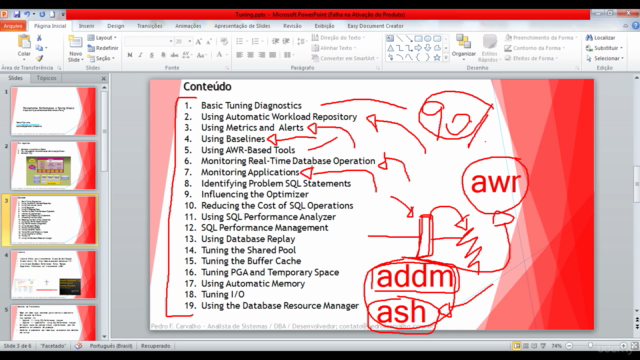Toggle align text left
The image size is (640, 360).
(240, 55)
